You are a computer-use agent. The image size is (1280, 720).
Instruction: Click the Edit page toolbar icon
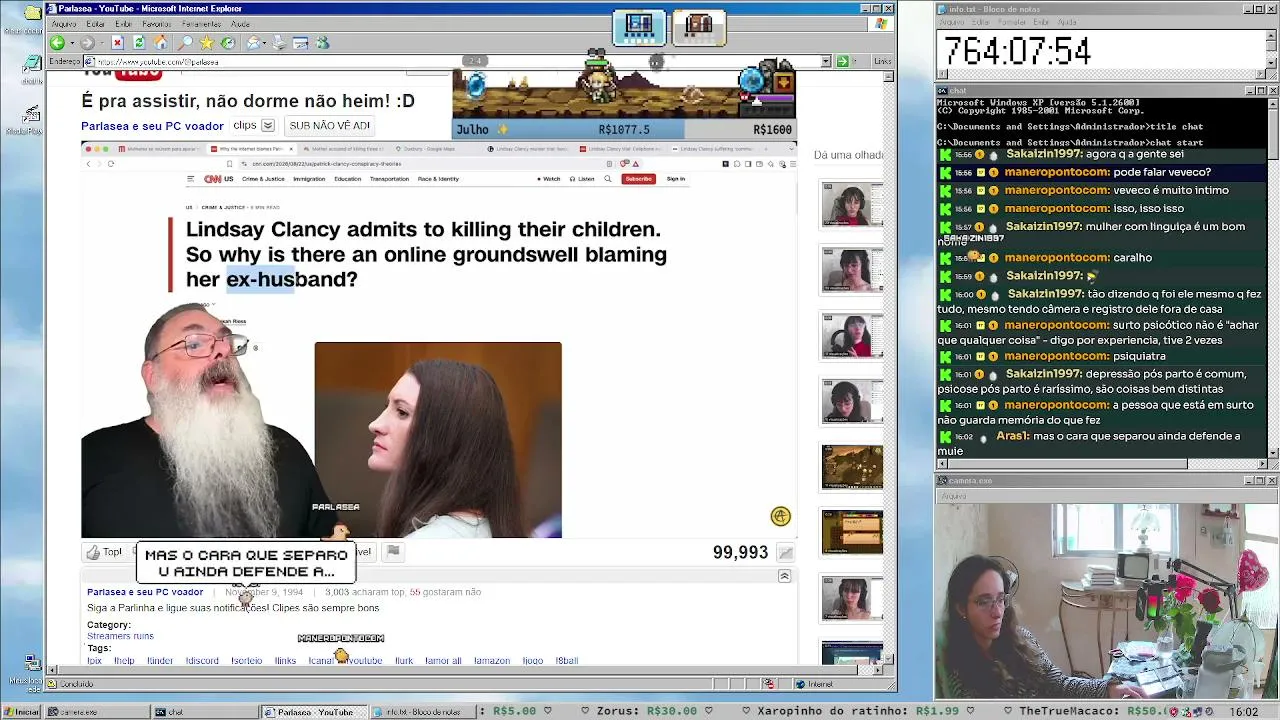[300, 43]
